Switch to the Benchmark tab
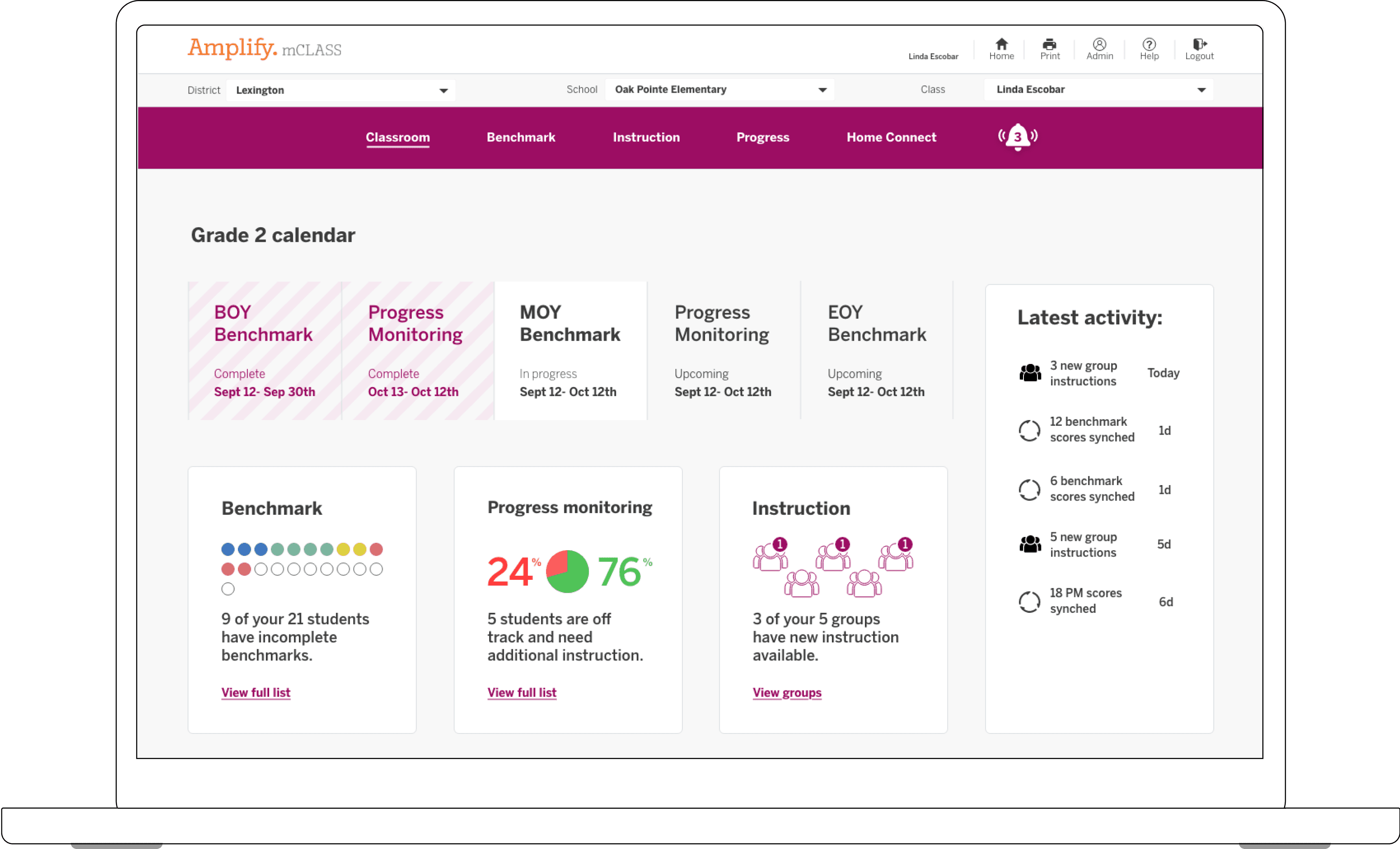The image size is (1400, 849). (520, 137)
